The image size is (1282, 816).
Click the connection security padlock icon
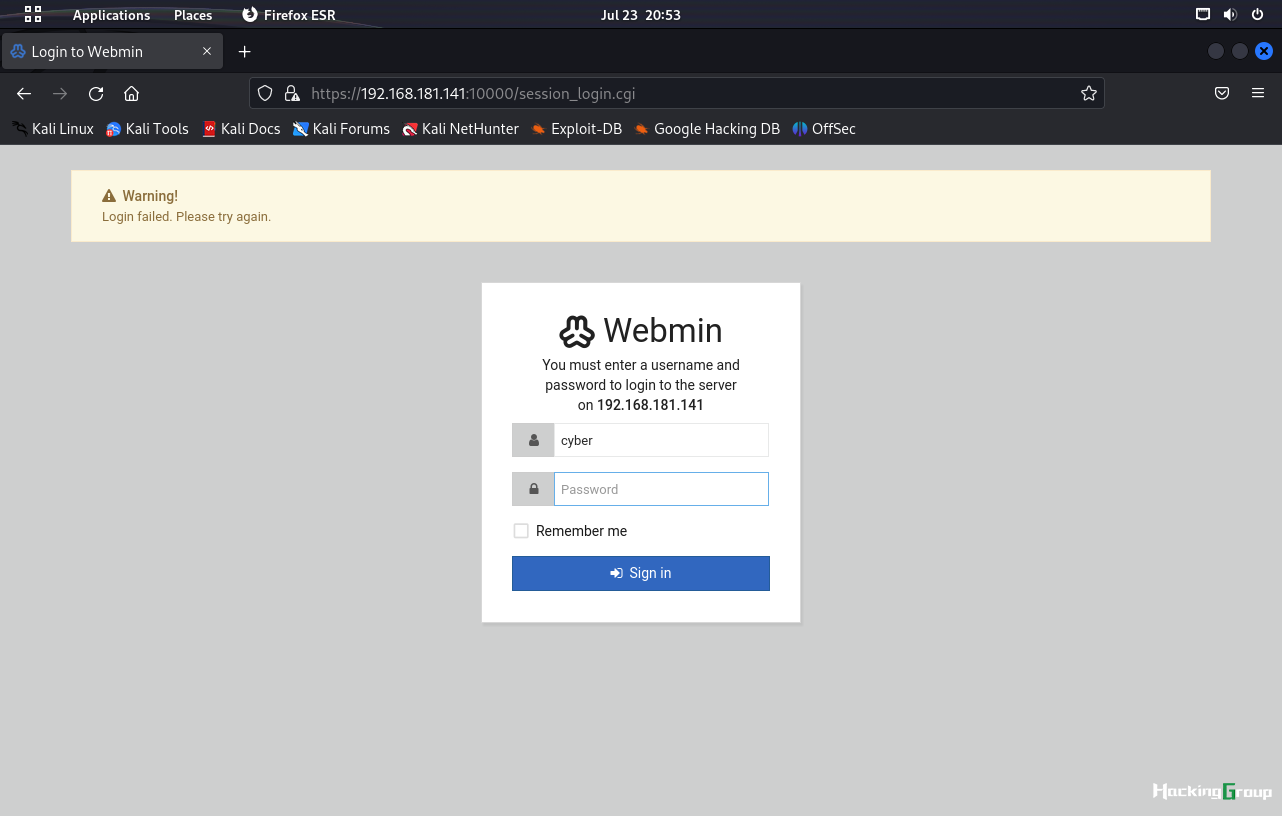[x=292, y=94]
